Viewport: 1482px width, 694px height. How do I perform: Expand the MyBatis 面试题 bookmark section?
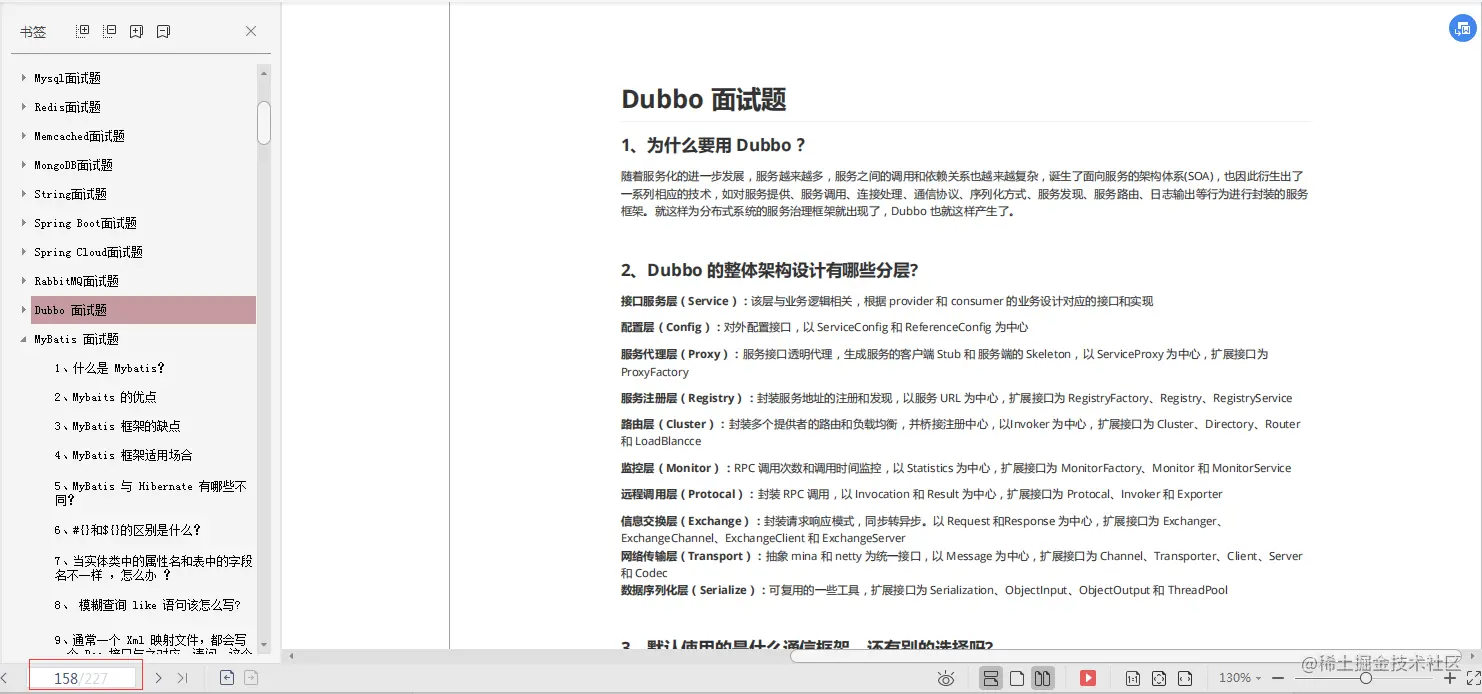point(23,339)
